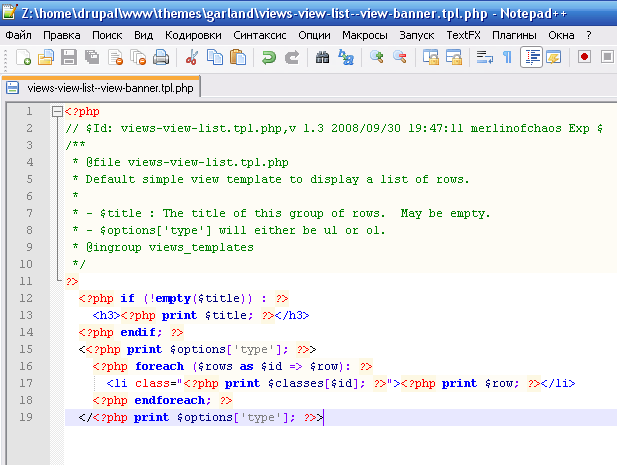Zoom in with magnifier plus icon

click(x=377, y=57)
